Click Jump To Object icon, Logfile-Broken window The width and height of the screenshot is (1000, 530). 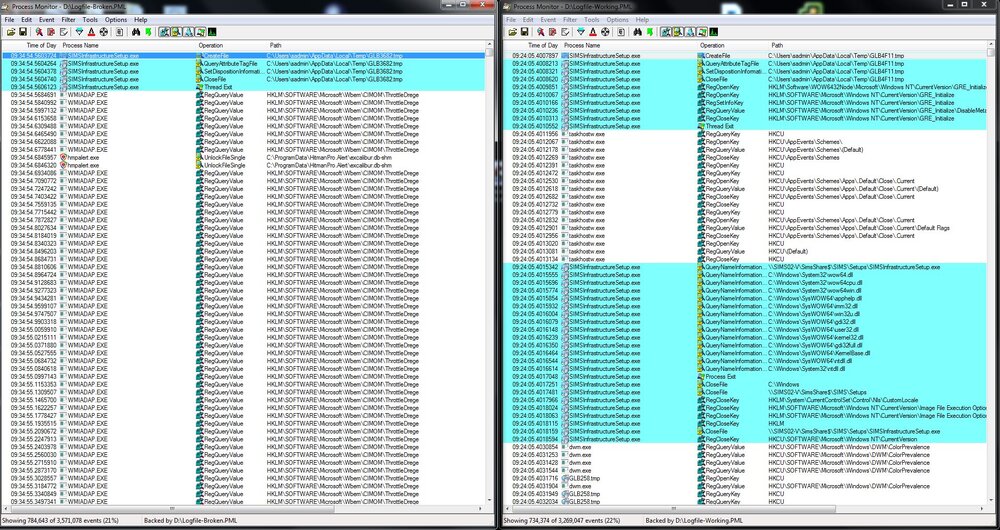(148, 32)
